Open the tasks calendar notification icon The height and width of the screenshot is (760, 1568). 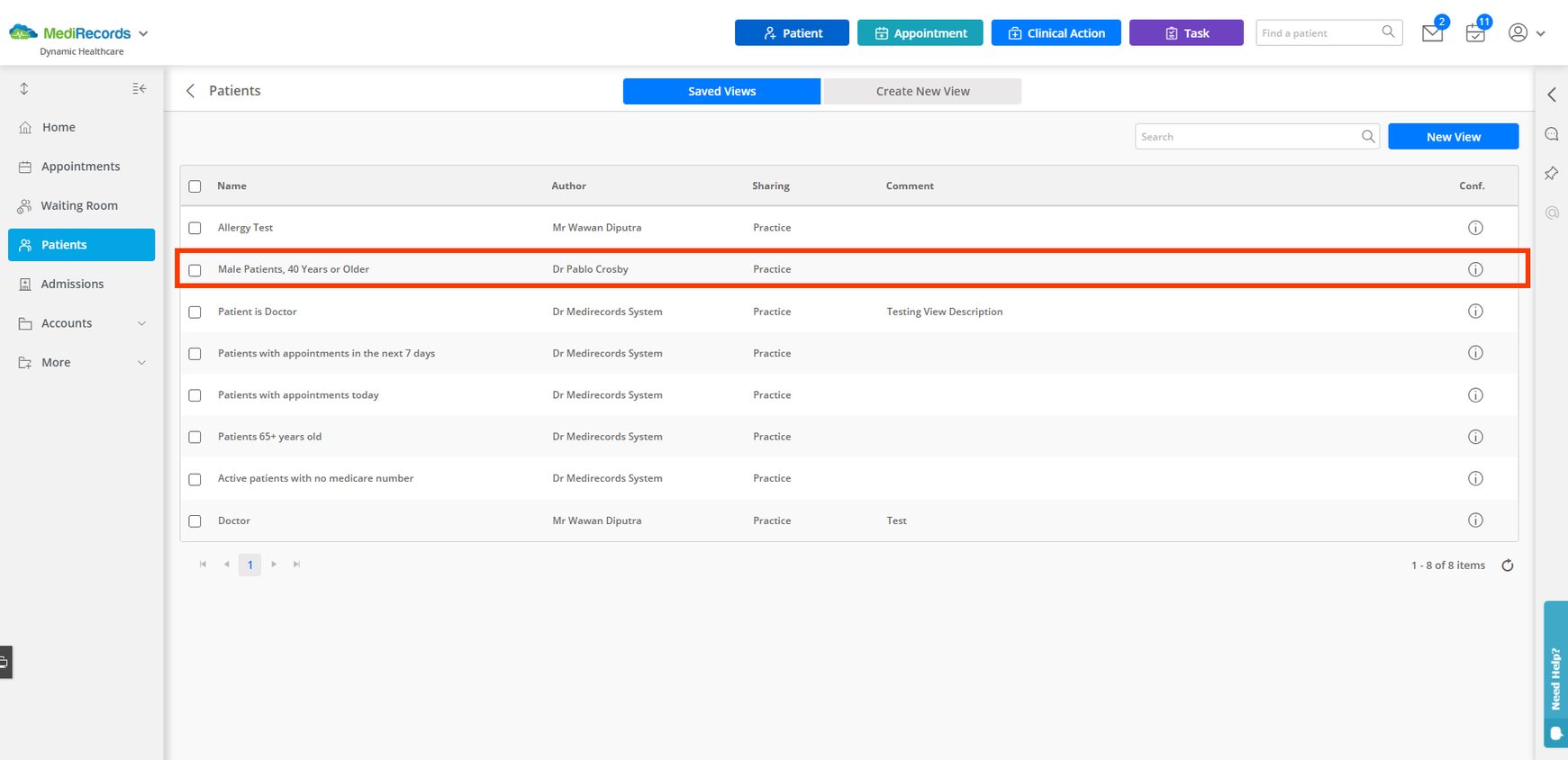coord(1475,33)
